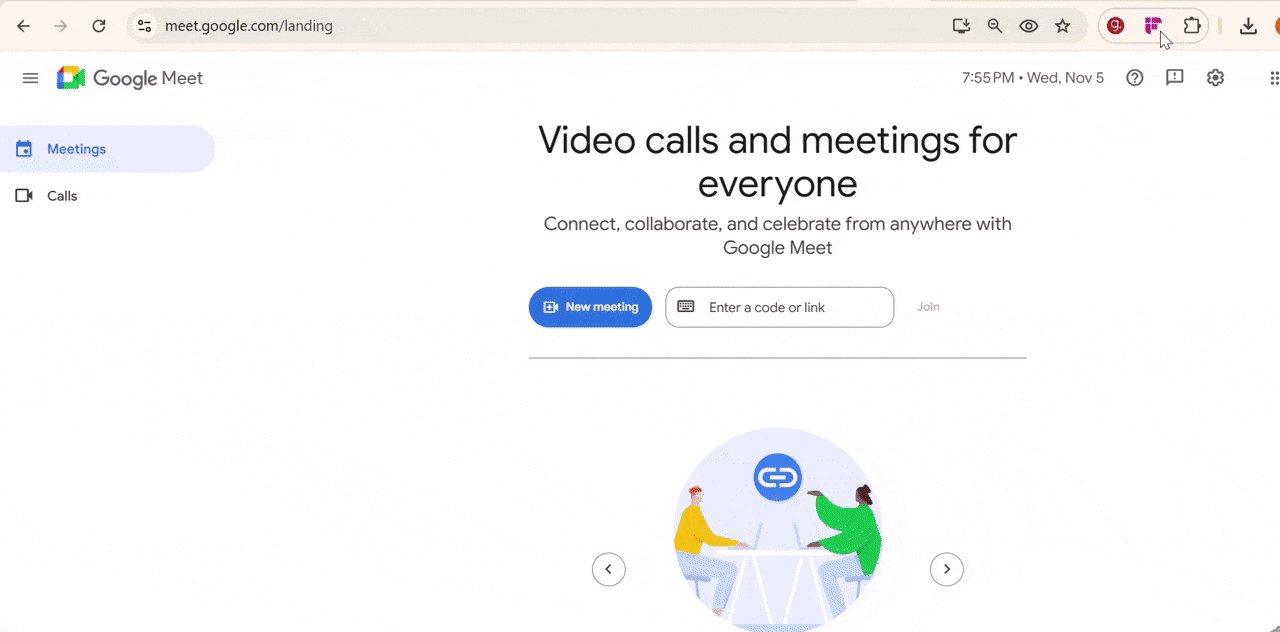The height and width of the screenshot is (632, 1280).
Task: Click the Google Meet logo
Action: [130, 78]
